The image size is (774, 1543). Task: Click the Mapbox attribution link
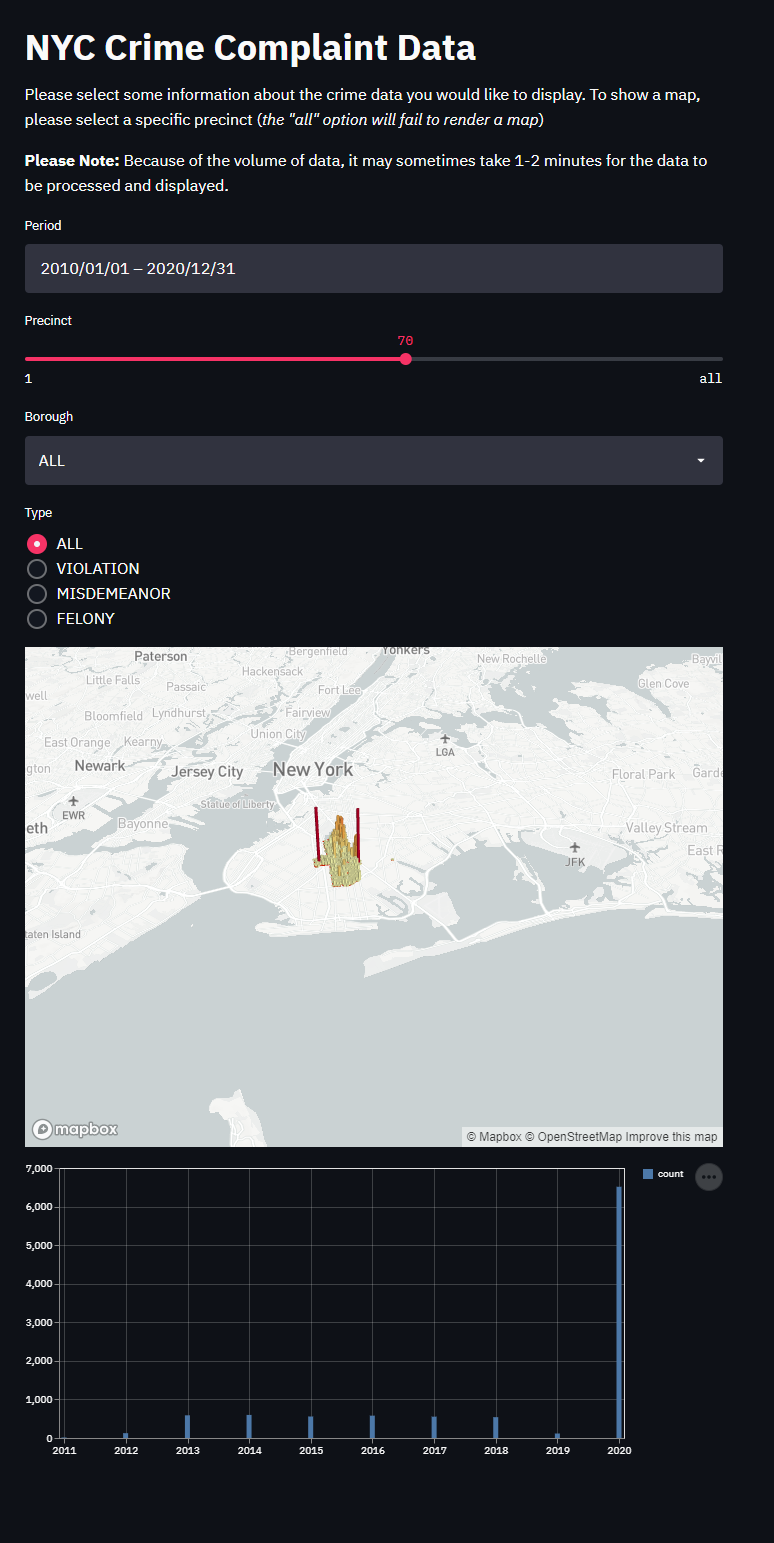[x=494, y=1137]
